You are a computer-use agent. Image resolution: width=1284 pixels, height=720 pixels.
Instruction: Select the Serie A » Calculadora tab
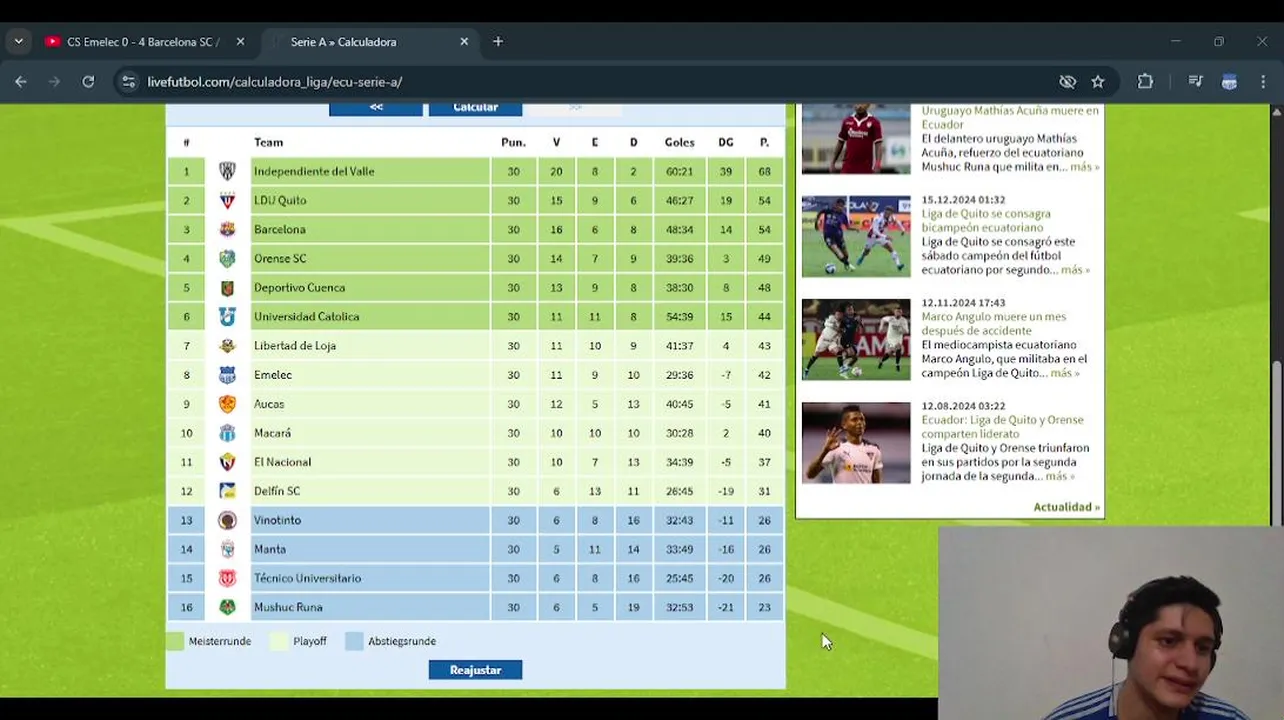point(370,42)
